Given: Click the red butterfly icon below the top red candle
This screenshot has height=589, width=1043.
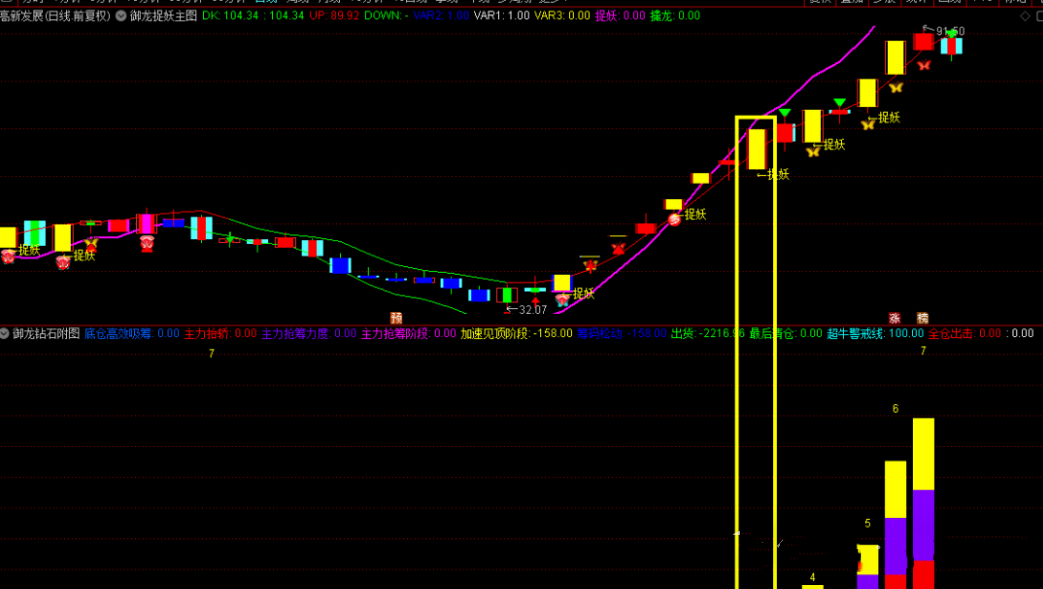Looking at the screenshot, I should pyautogui.click(x=924, y=65).
